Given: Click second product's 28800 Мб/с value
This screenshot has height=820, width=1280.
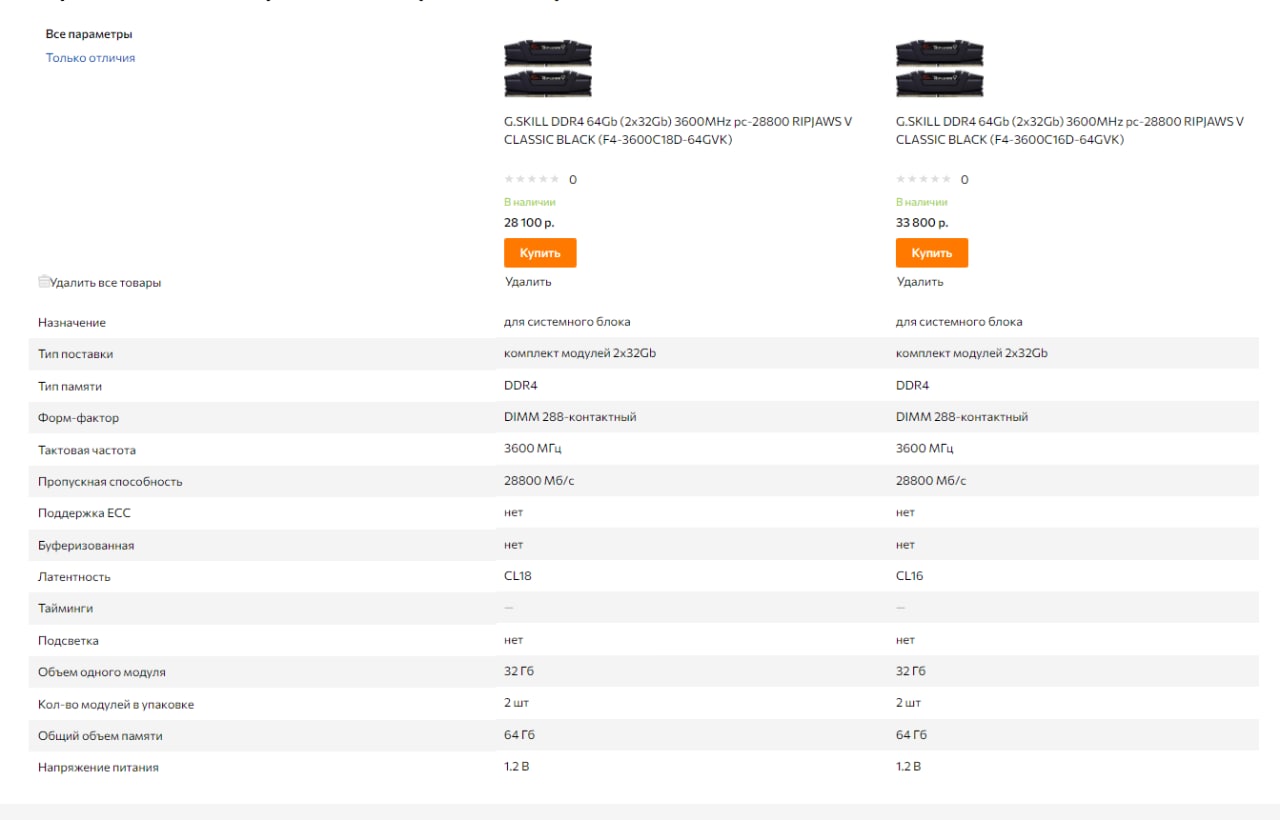Looking at the screenshot, I should click(x=931, y=481).
